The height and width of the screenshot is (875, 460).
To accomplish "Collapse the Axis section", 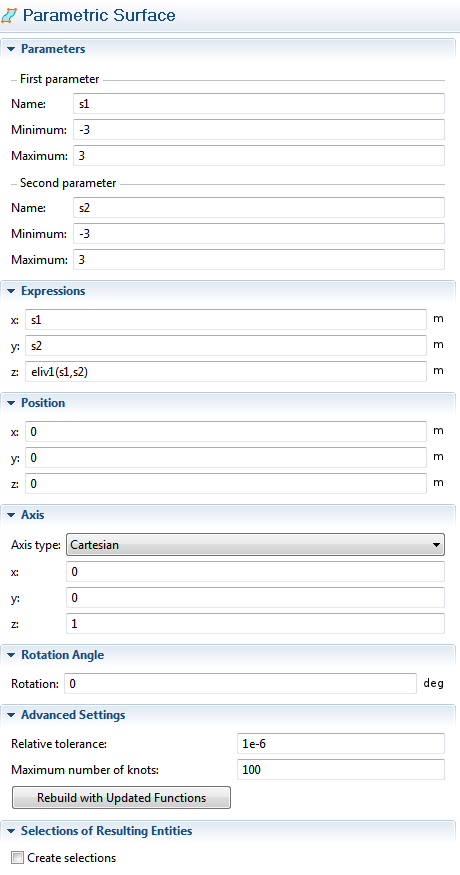I will [11, 515].
